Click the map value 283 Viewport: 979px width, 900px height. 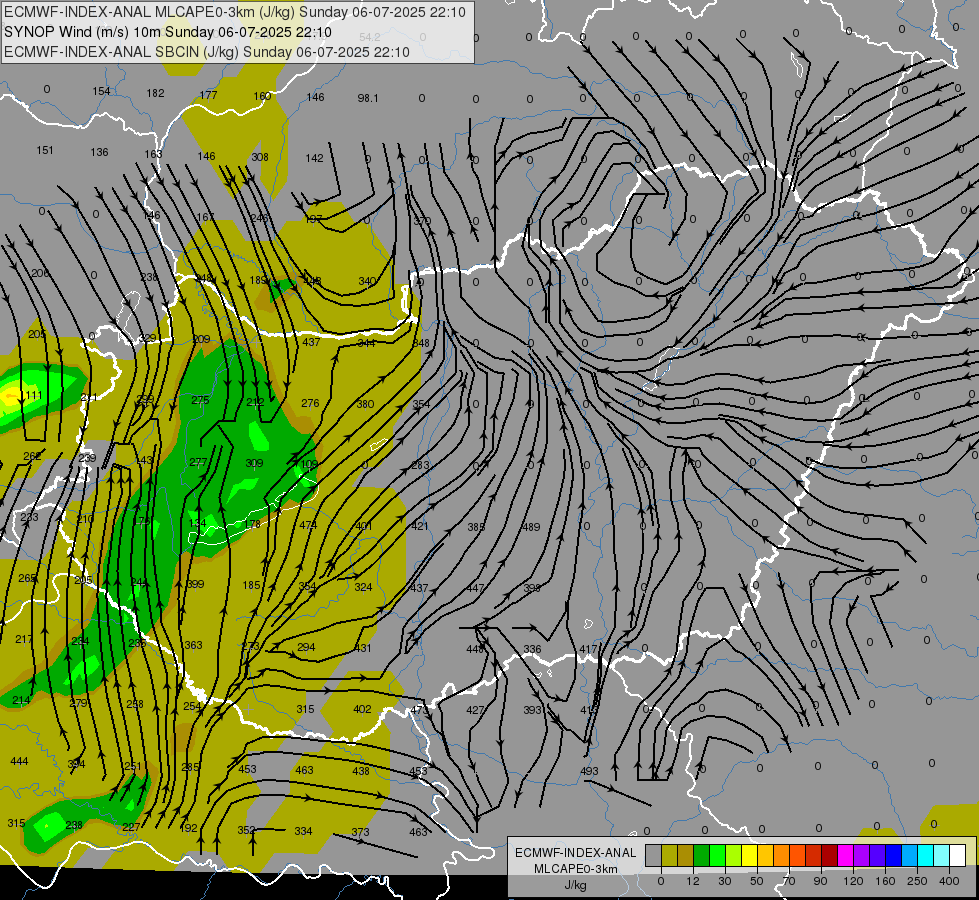pyautogui.click(x=420, y=465)
